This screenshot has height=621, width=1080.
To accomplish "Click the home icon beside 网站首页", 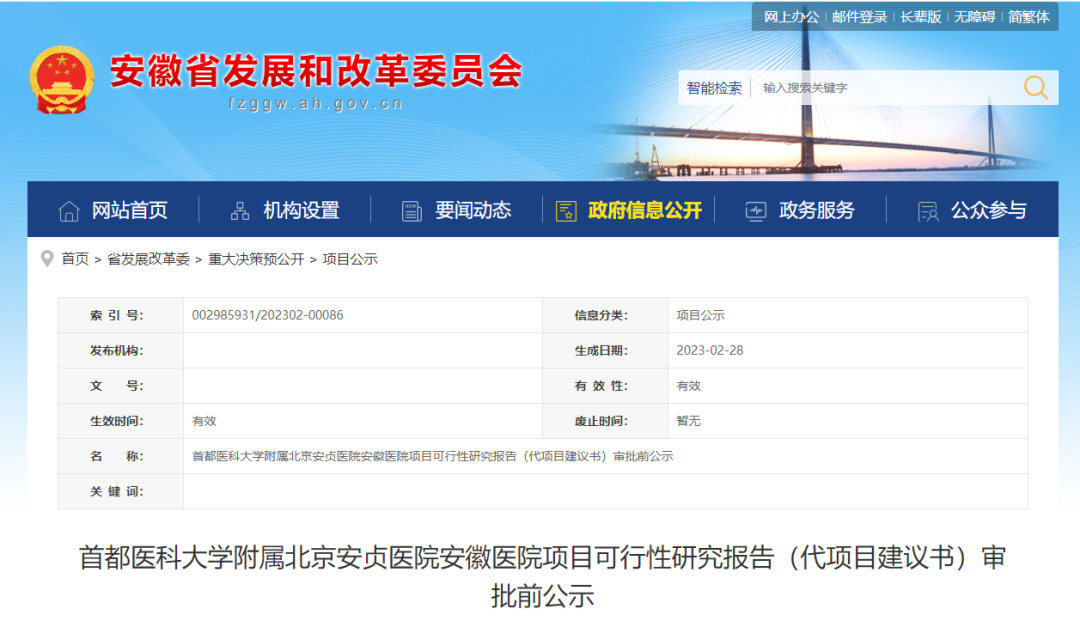I will (68, 211).
